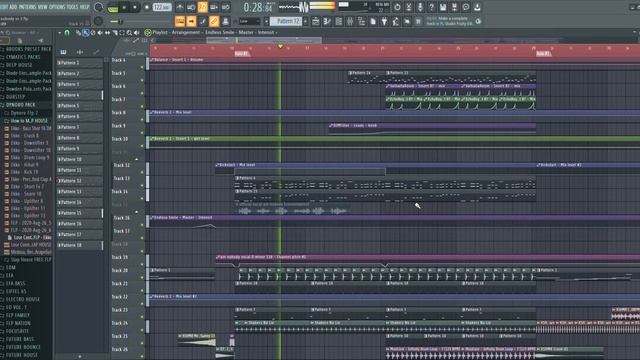The width and height of the screenshot is (640, 360).
Task: Mute Track 5 with green dot
Action: 142,80
